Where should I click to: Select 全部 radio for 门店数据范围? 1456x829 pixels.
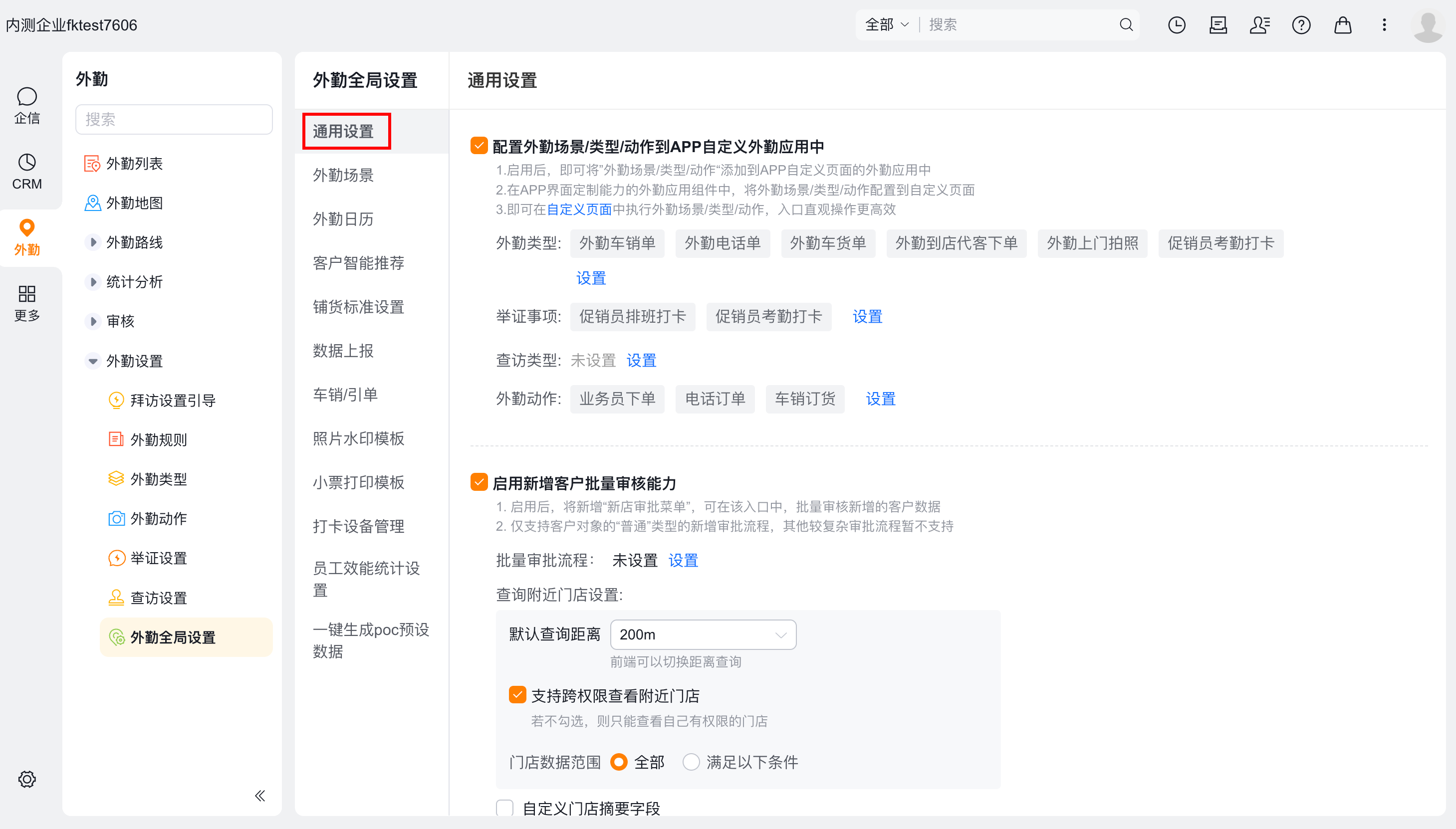coord(619,762)
